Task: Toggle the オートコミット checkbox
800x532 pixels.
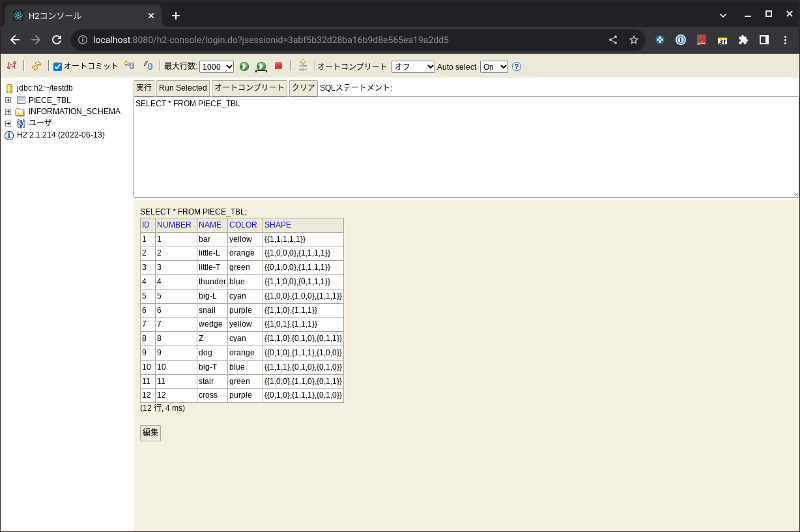Action: click(58, 66)
